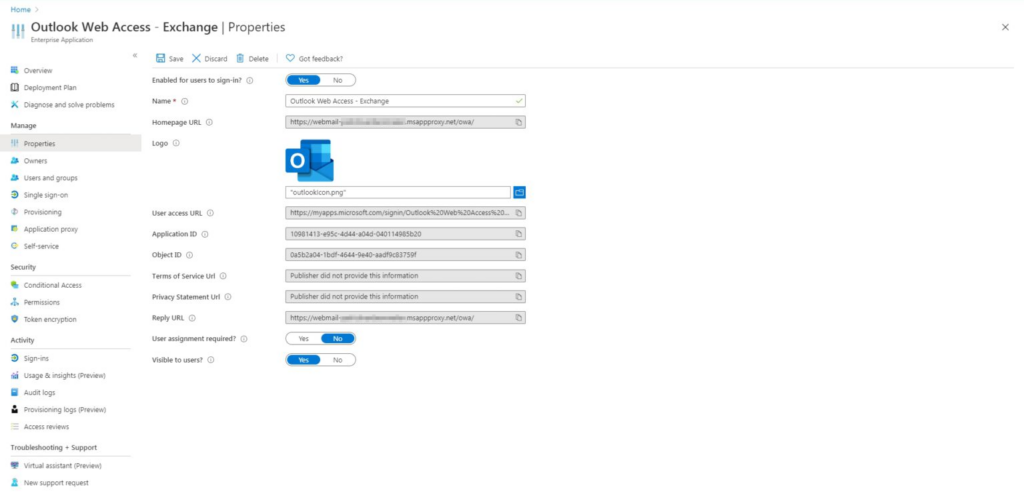Screen dimensions: 1024x494
Task: Show info tooltip next to Homepage URL
Action: (210, 122)
